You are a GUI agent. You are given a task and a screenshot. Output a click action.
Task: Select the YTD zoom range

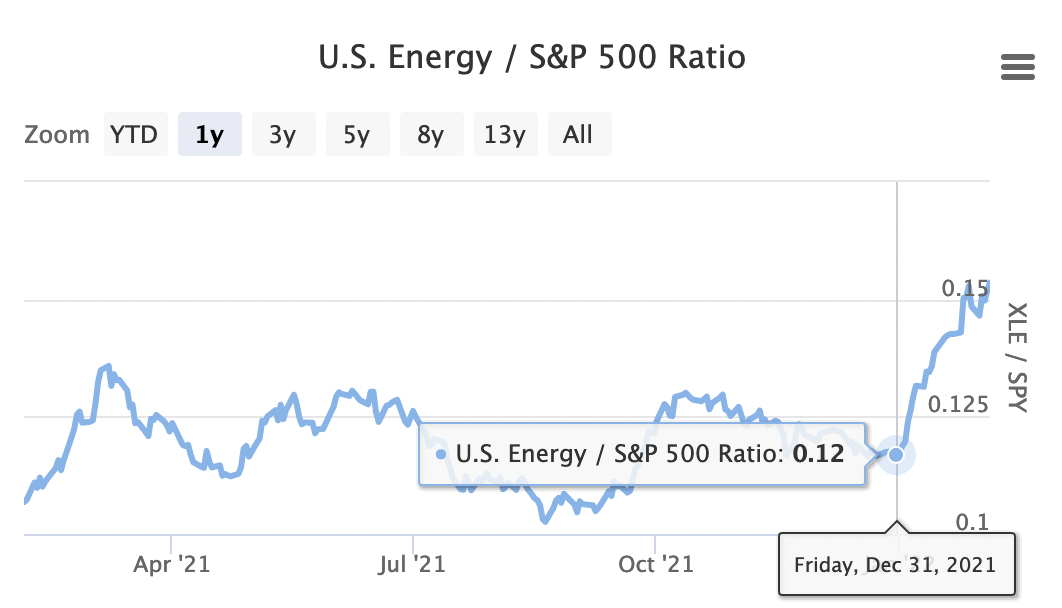[x=134, y=134]
